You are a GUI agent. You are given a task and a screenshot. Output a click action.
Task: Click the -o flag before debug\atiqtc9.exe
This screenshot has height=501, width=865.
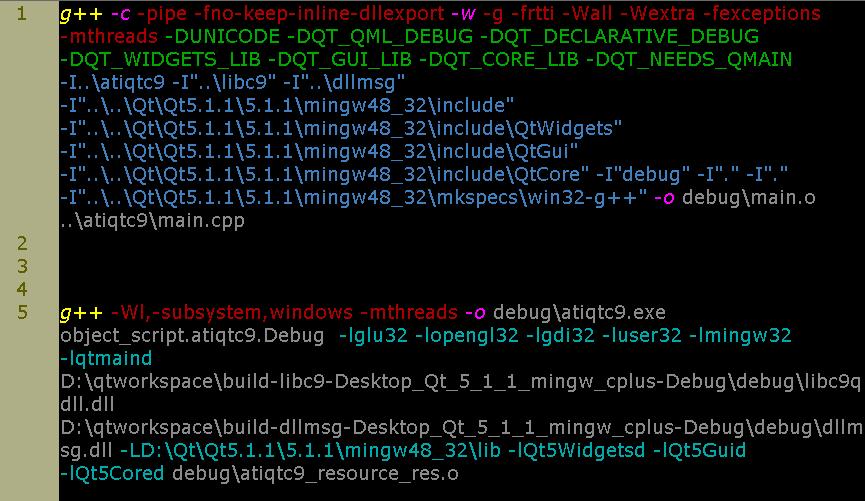[x=476, y=312]
